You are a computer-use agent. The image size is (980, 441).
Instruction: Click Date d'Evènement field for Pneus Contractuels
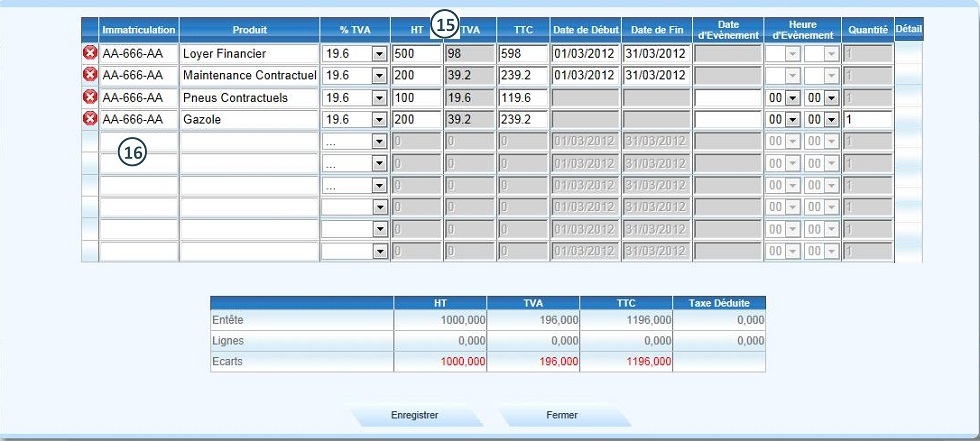[728, 97]
